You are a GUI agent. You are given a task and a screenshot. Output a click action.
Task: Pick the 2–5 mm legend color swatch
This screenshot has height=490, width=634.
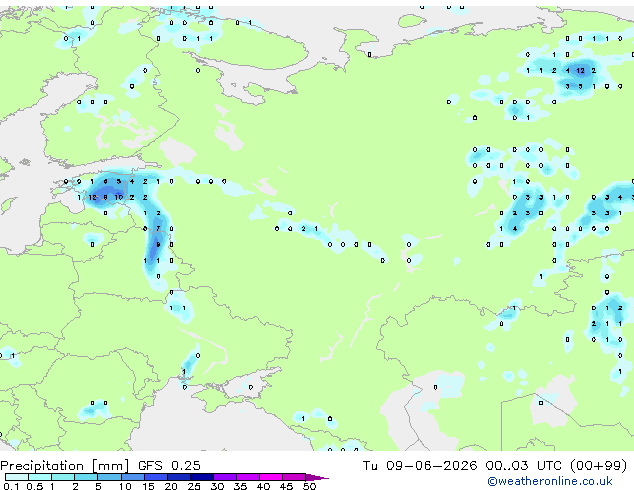coord(86,477)
